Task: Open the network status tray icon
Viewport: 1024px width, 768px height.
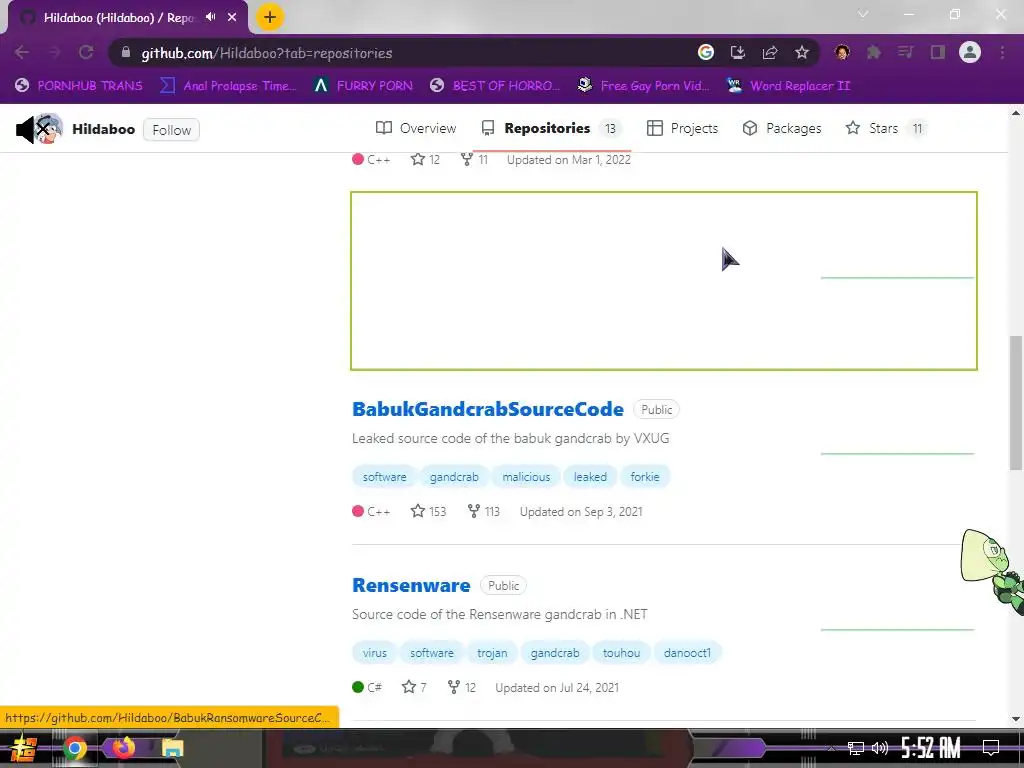Action: click(x=856, y=748)
